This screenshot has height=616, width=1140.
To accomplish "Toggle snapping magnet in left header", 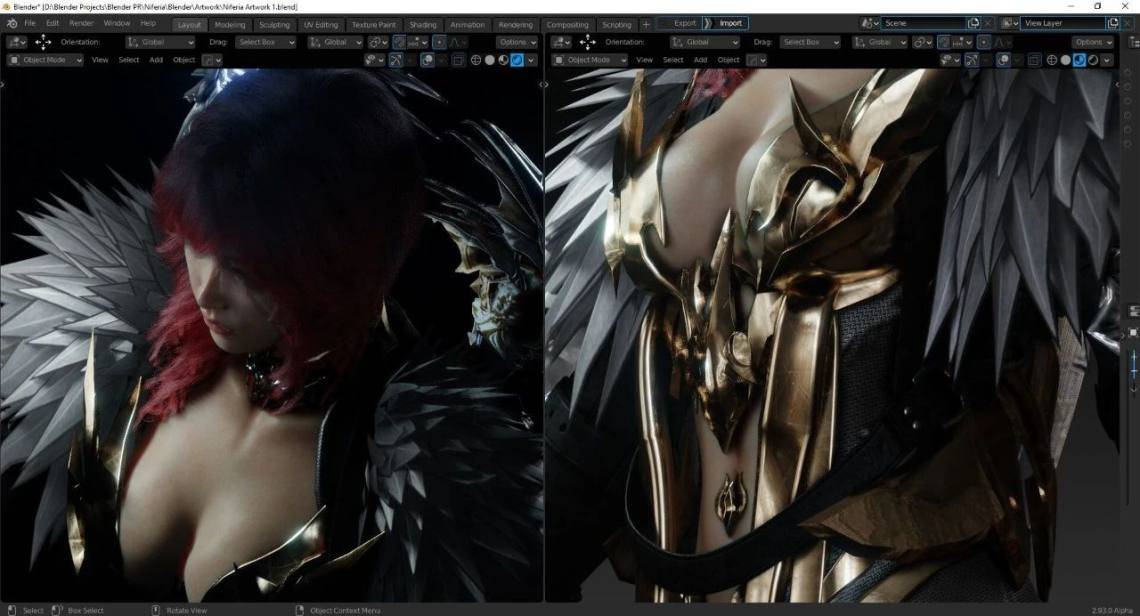I will pyautogui.click(x=398, y=42).
